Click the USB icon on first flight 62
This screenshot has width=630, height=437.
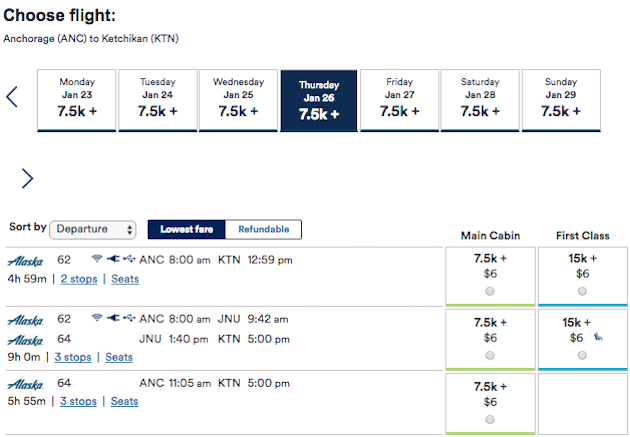click(x=129, y=259)
